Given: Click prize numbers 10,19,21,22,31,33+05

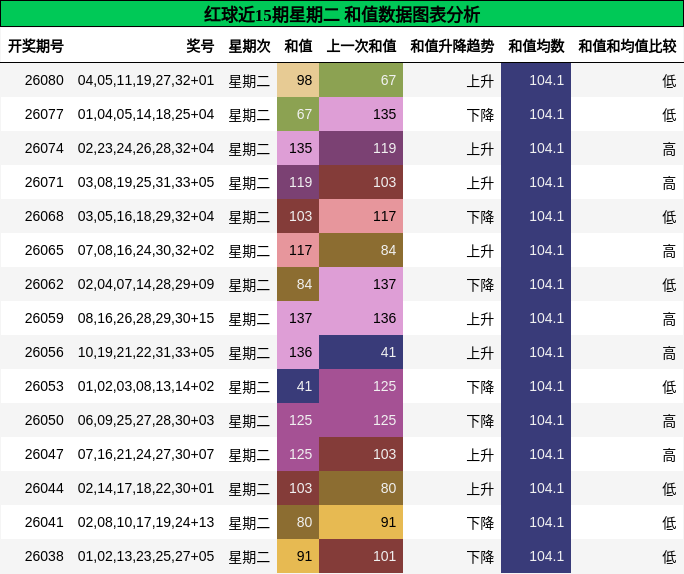Looking at the screenshot, I should 146,352.
